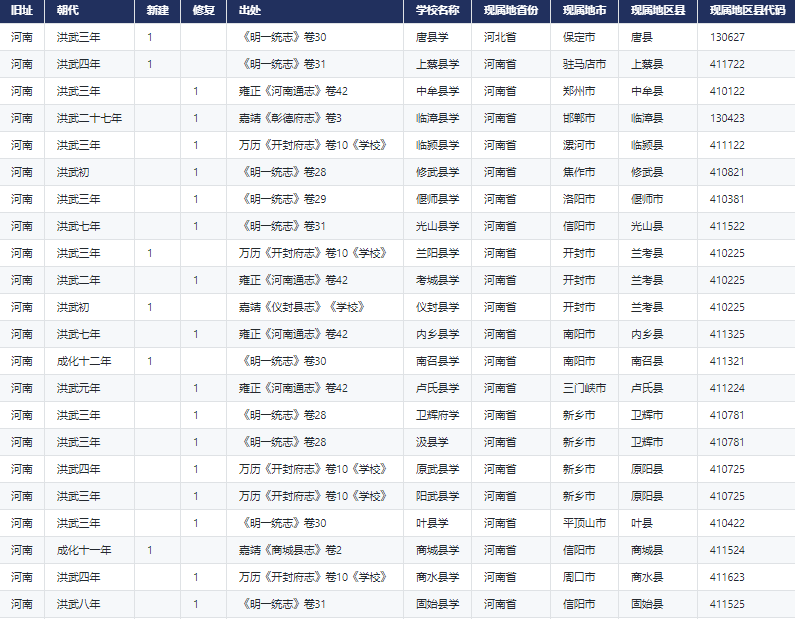Viewport: 795px width, 619px height.
Task: Select the school name cell 上蔡县学
Action: [x=438, y=64]
